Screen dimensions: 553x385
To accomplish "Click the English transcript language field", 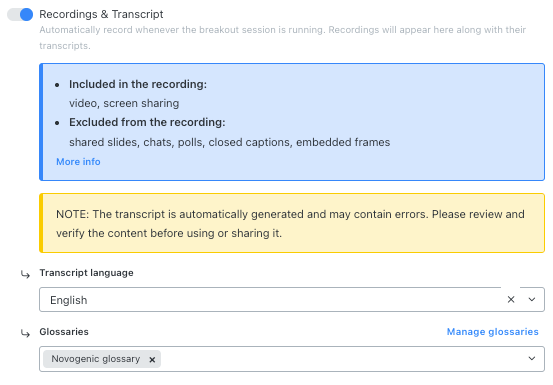I will (x=292, y=300).
